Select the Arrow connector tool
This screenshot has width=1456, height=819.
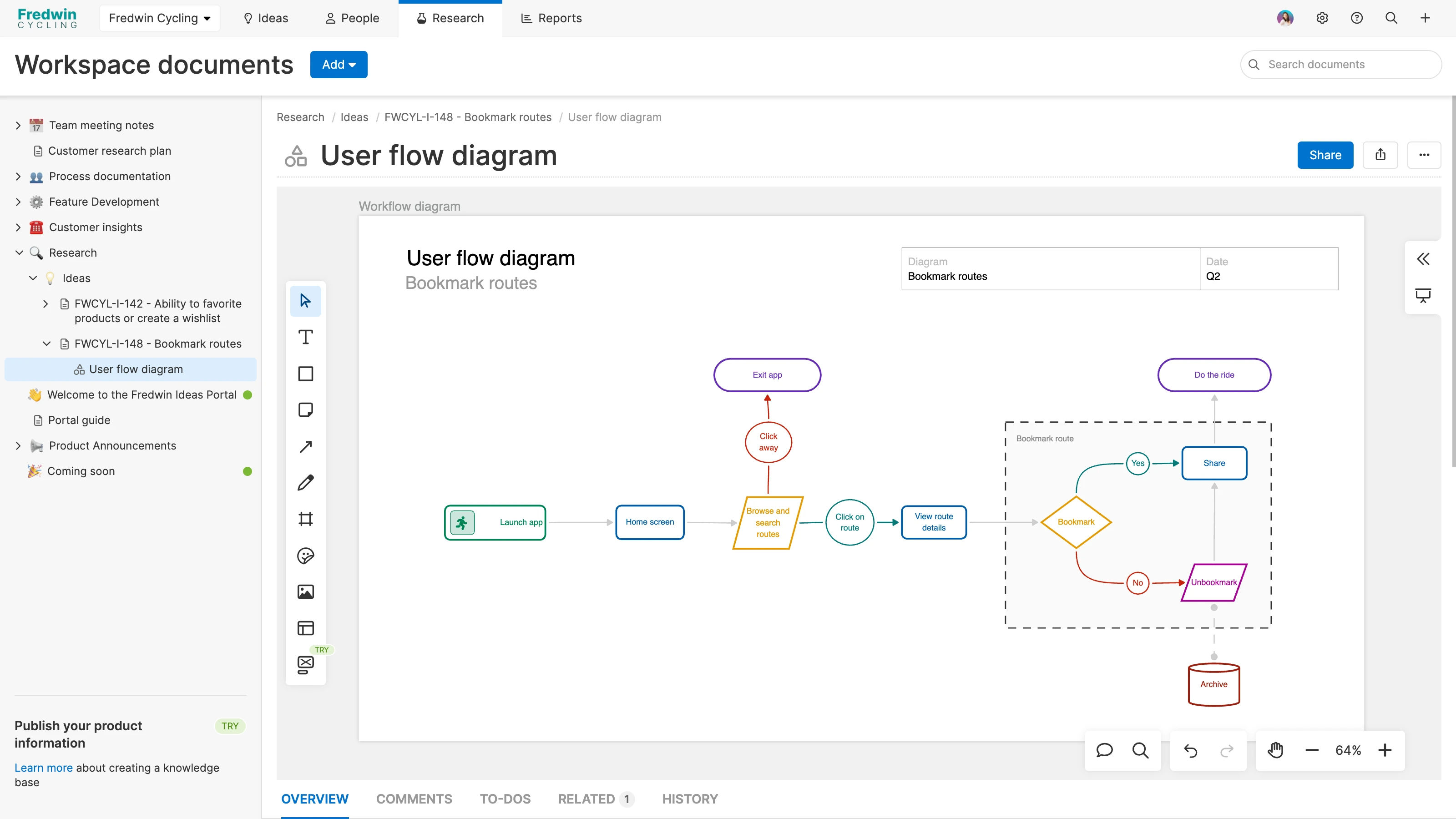point(305,446)
